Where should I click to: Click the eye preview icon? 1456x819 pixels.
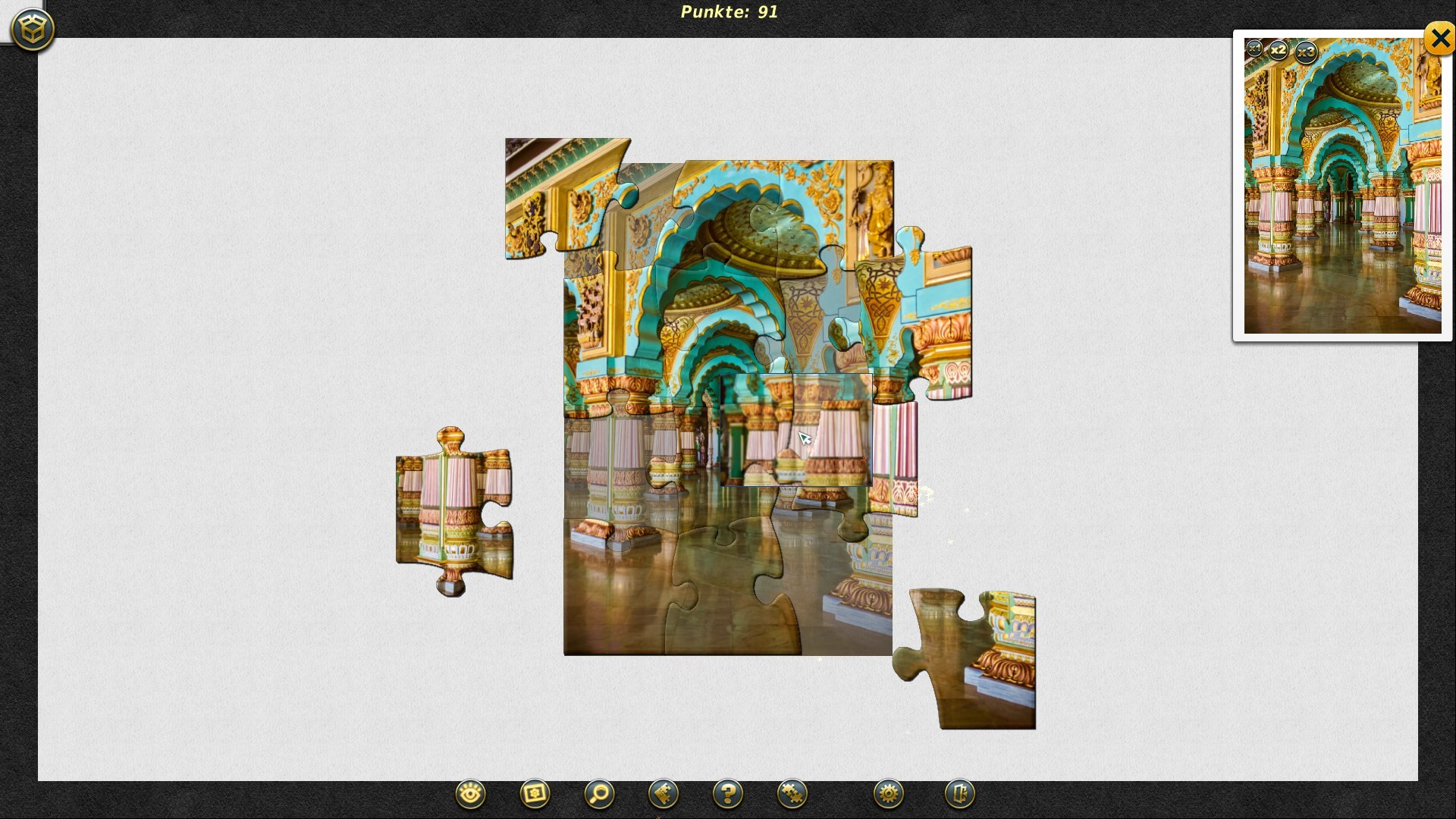pyautogui.click(x=470, y=794)
